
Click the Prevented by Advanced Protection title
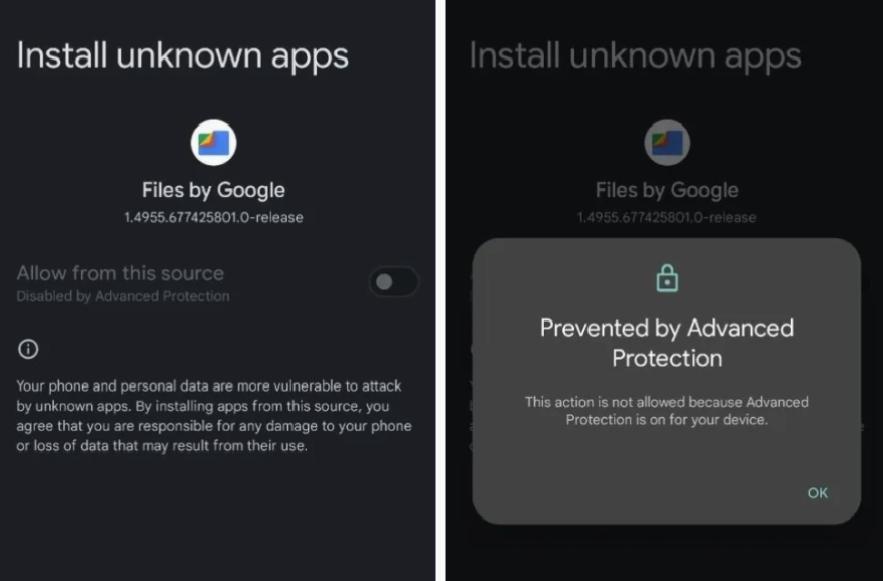(x=667, y=343)
